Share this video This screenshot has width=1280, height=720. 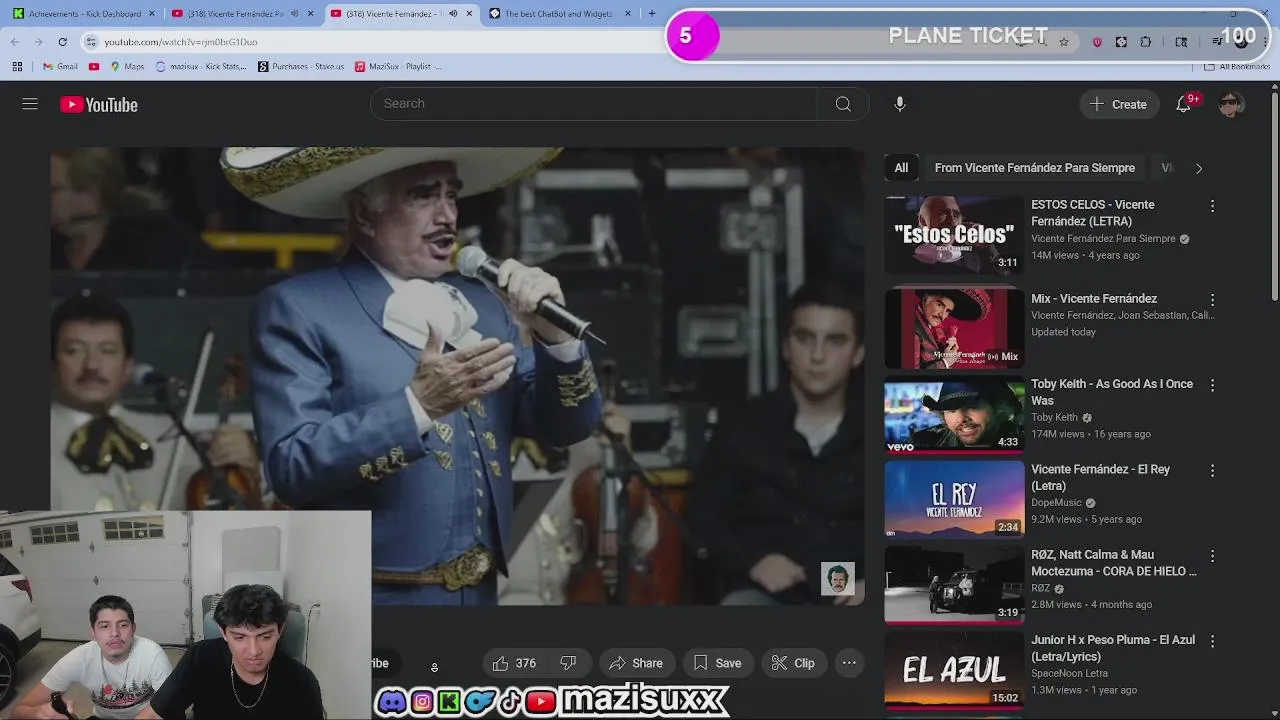[x=636, y=663]
